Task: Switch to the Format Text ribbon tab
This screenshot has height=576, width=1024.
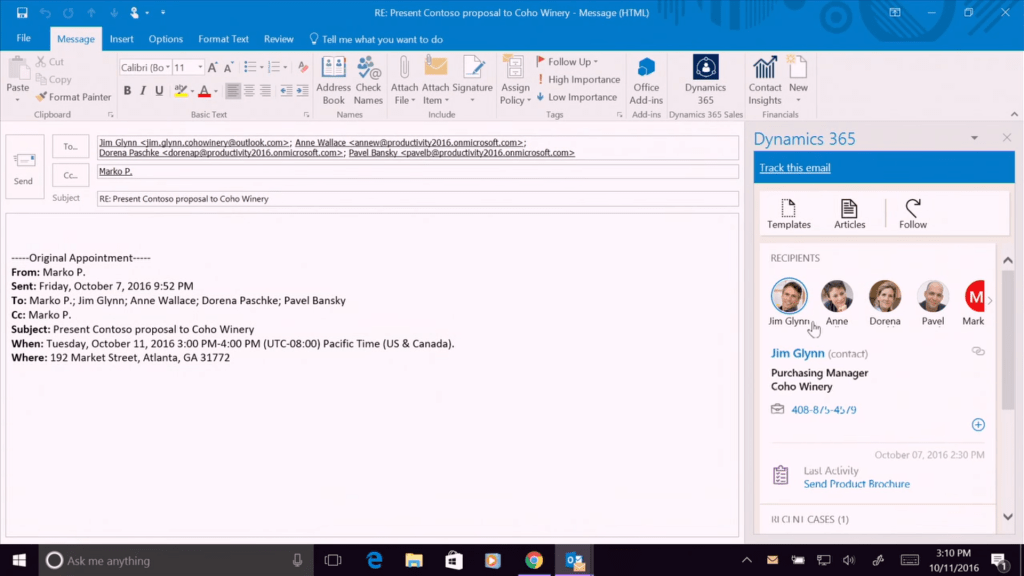Action: 223,39
